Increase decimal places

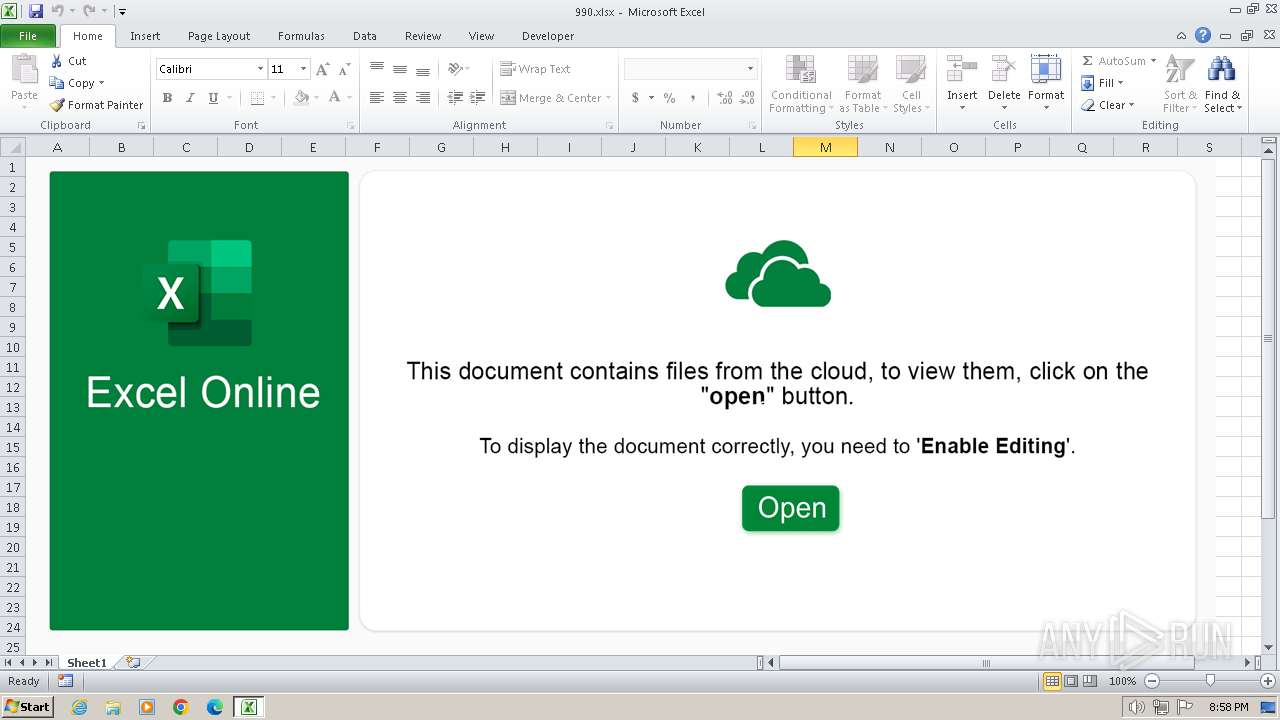click(x=724, y=98)
